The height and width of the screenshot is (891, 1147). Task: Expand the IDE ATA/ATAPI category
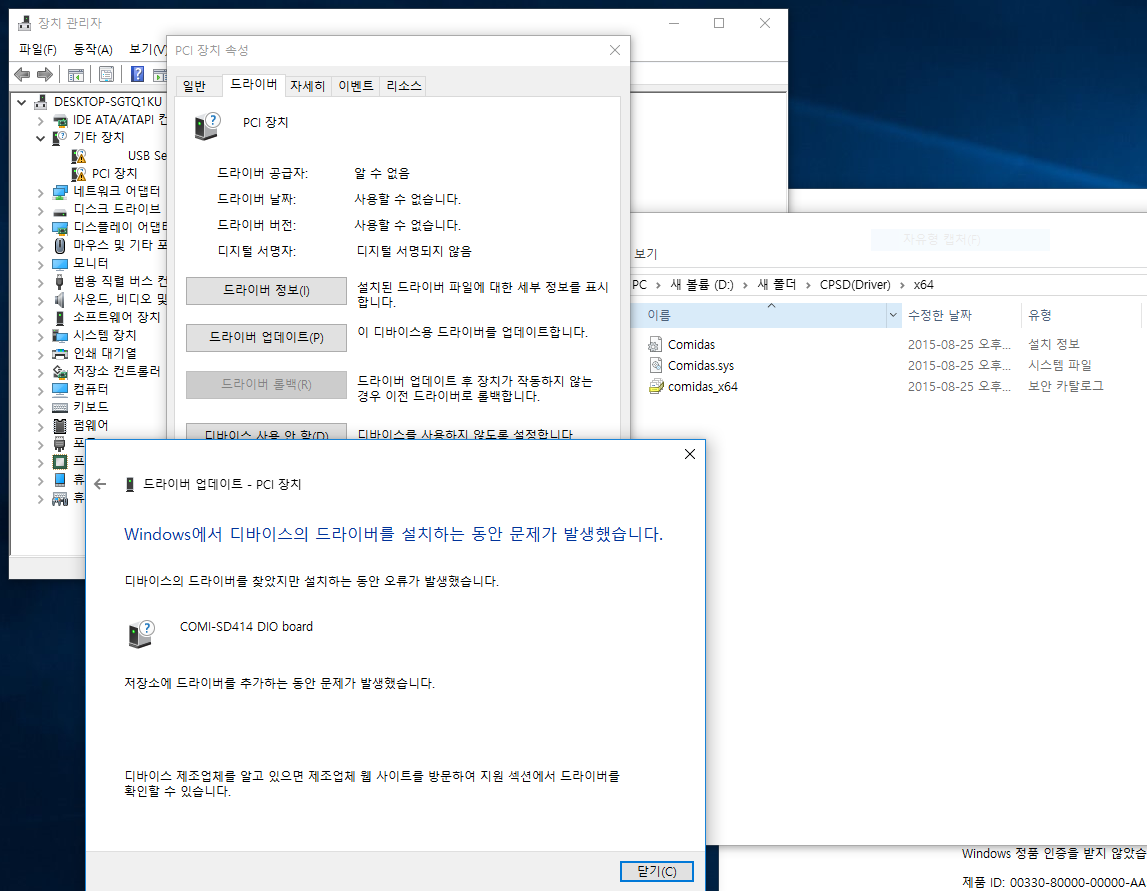pyautogui.click(x=40, y=120)
